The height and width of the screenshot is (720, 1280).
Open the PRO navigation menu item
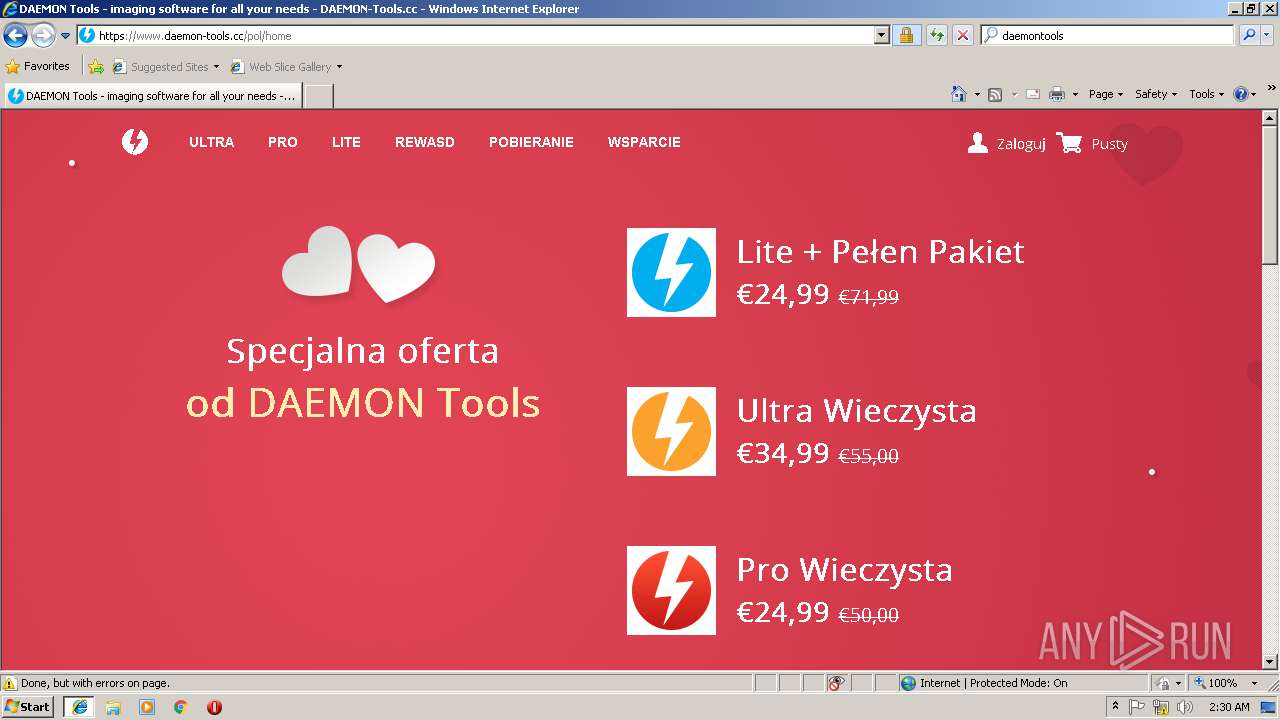point(283,142)
